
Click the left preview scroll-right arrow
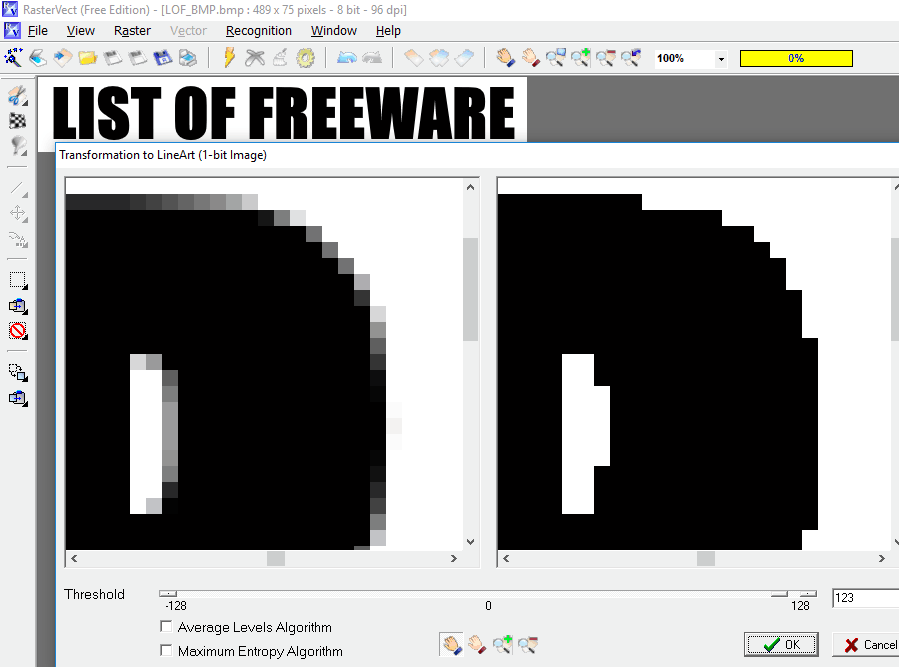pyautogui.click(x=454, y=558)
